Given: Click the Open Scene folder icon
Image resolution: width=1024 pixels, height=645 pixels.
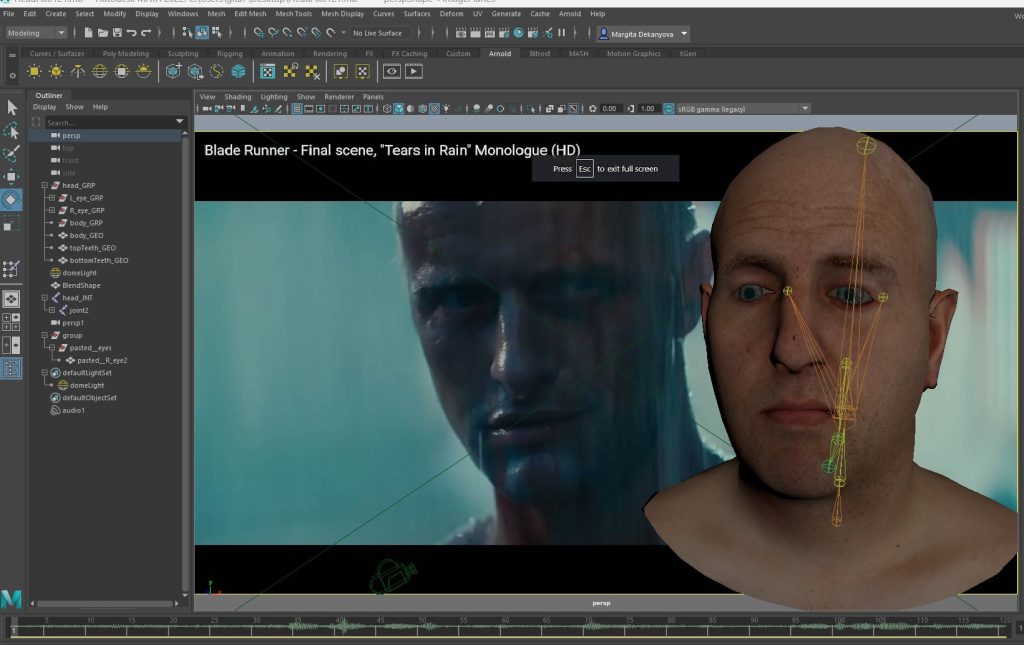Looking at the screenshot, I should [103, 33].
